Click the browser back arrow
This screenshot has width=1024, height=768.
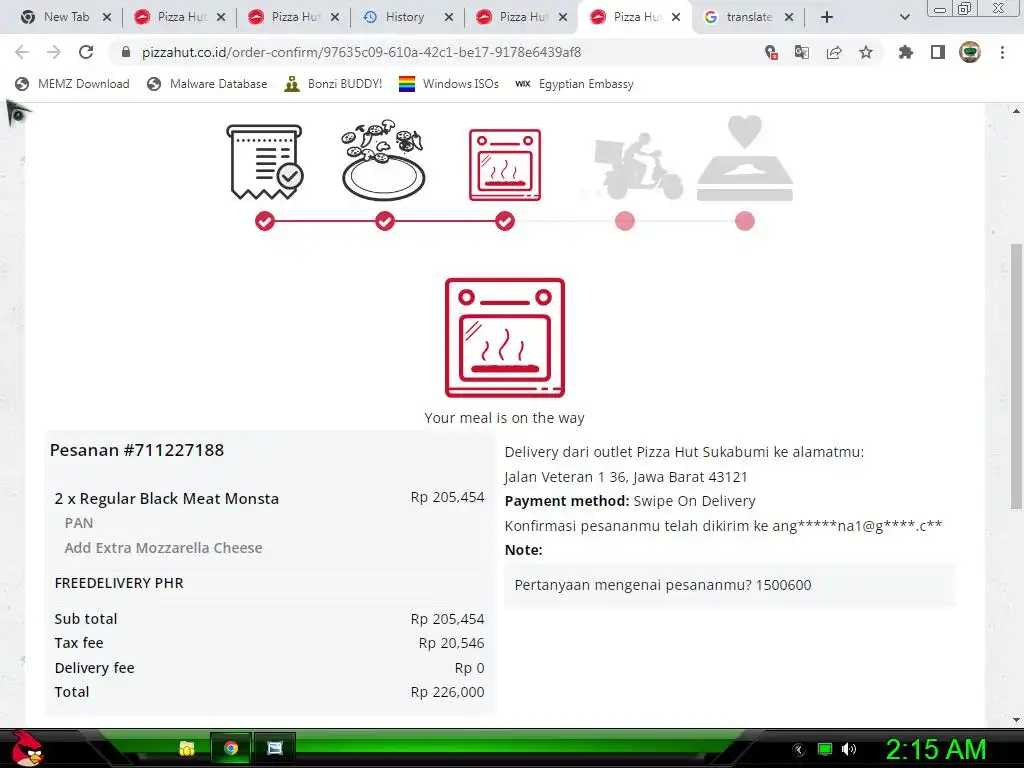22,52
